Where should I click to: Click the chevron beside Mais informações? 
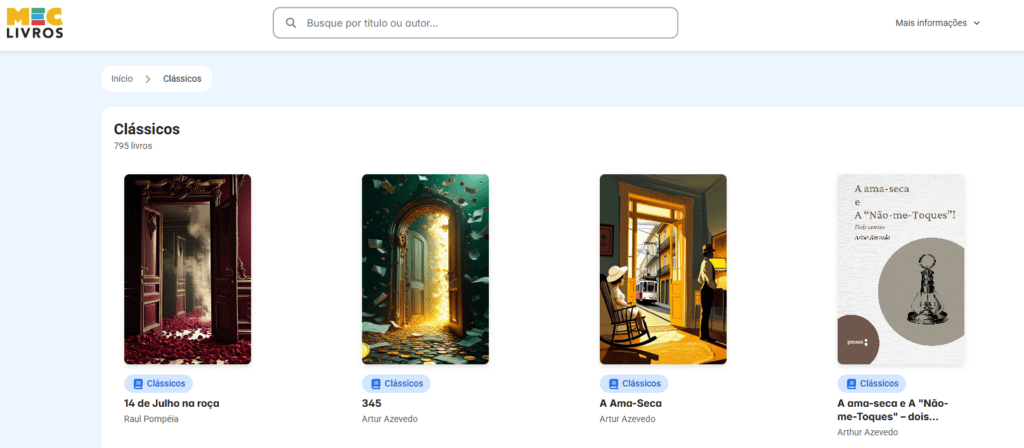point(977,23)
